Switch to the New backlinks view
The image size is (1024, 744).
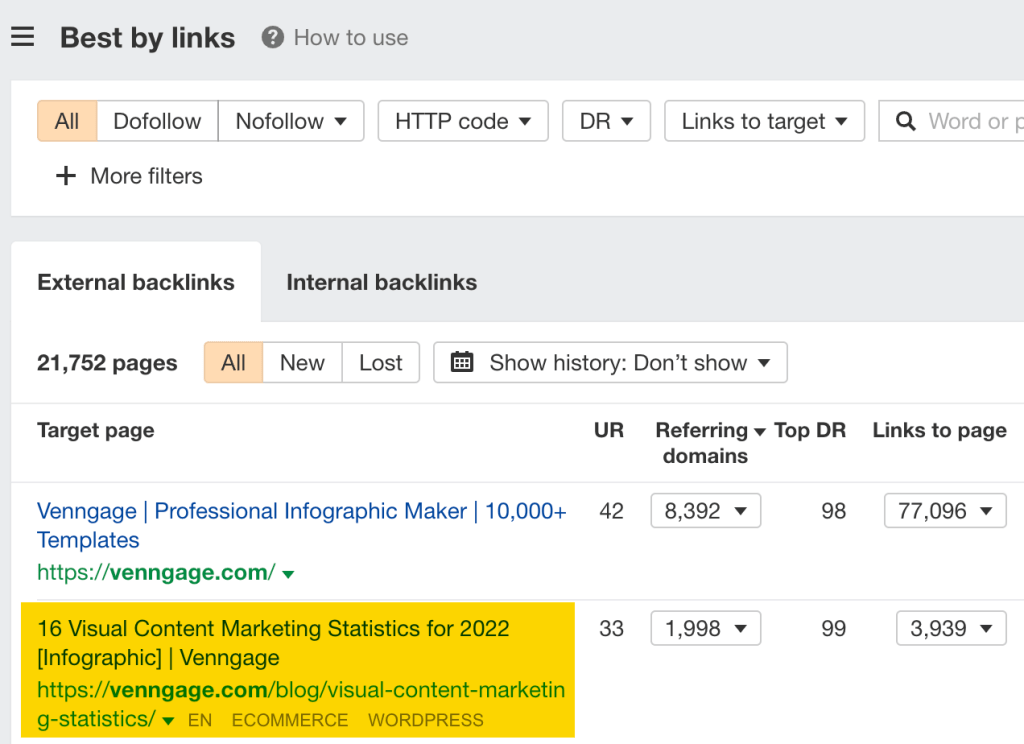coord(301,362)
